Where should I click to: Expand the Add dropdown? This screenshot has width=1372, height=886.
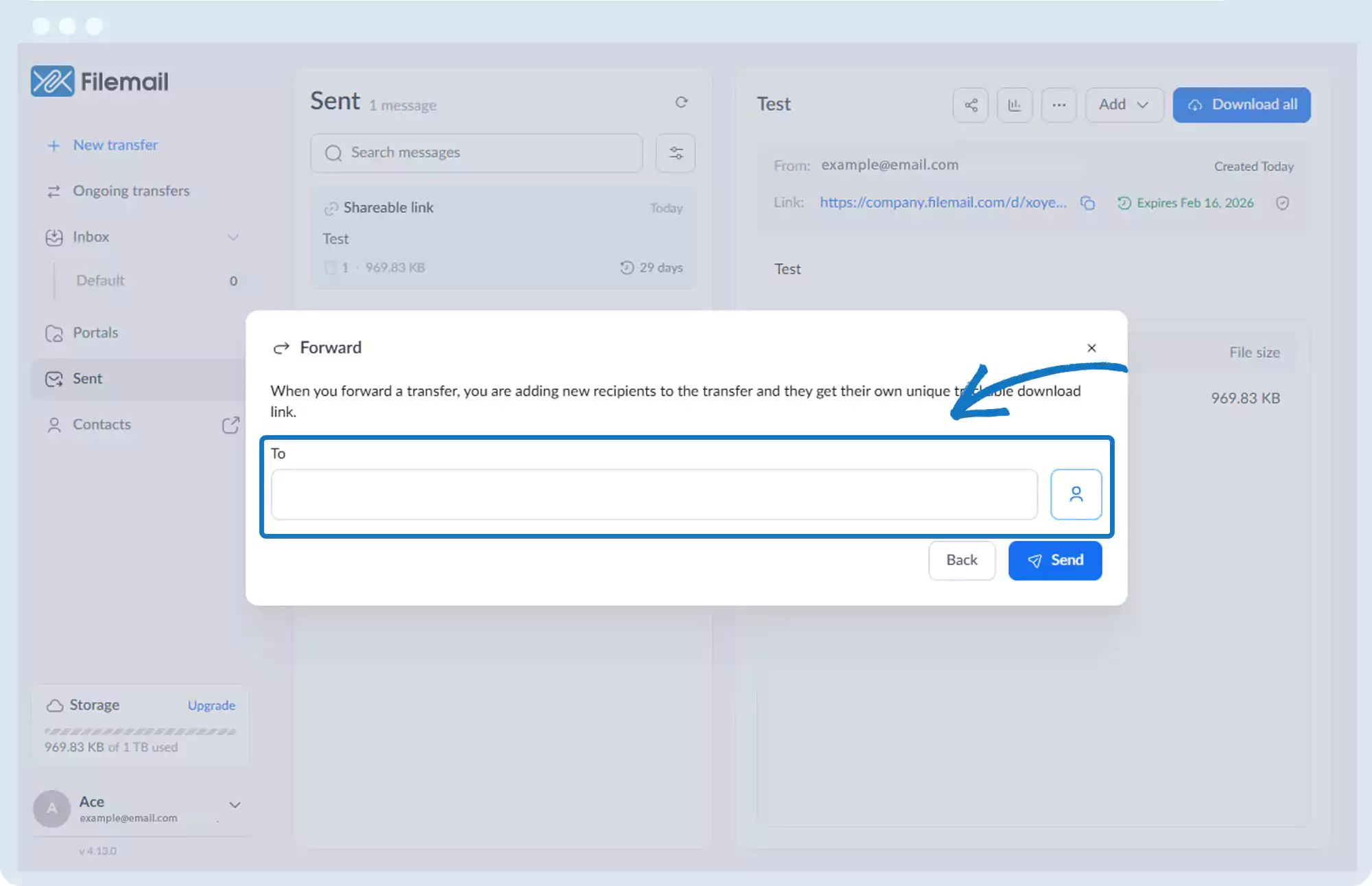pyautogui.click(x=1124, y=105)
